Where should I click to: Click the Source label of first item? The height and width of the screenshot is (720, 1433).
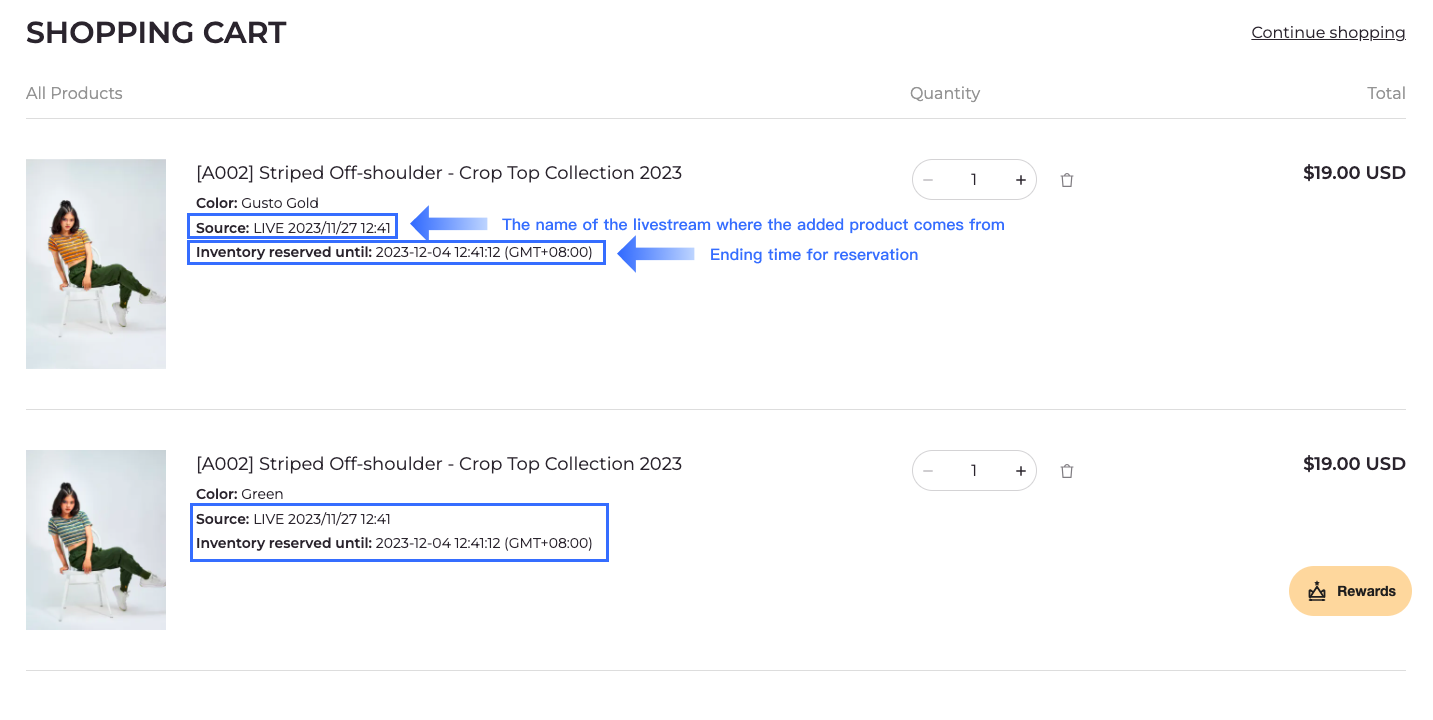[223, 228]
